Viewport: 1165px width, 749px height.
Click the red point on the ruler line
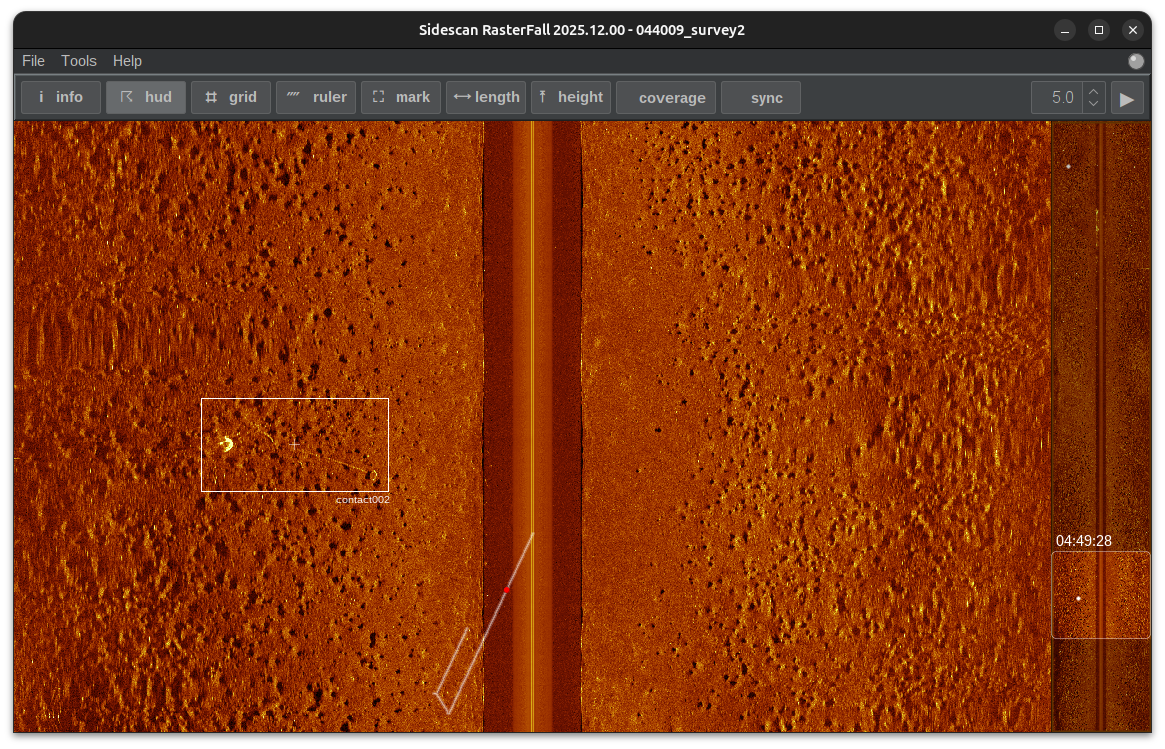point(506,590)
